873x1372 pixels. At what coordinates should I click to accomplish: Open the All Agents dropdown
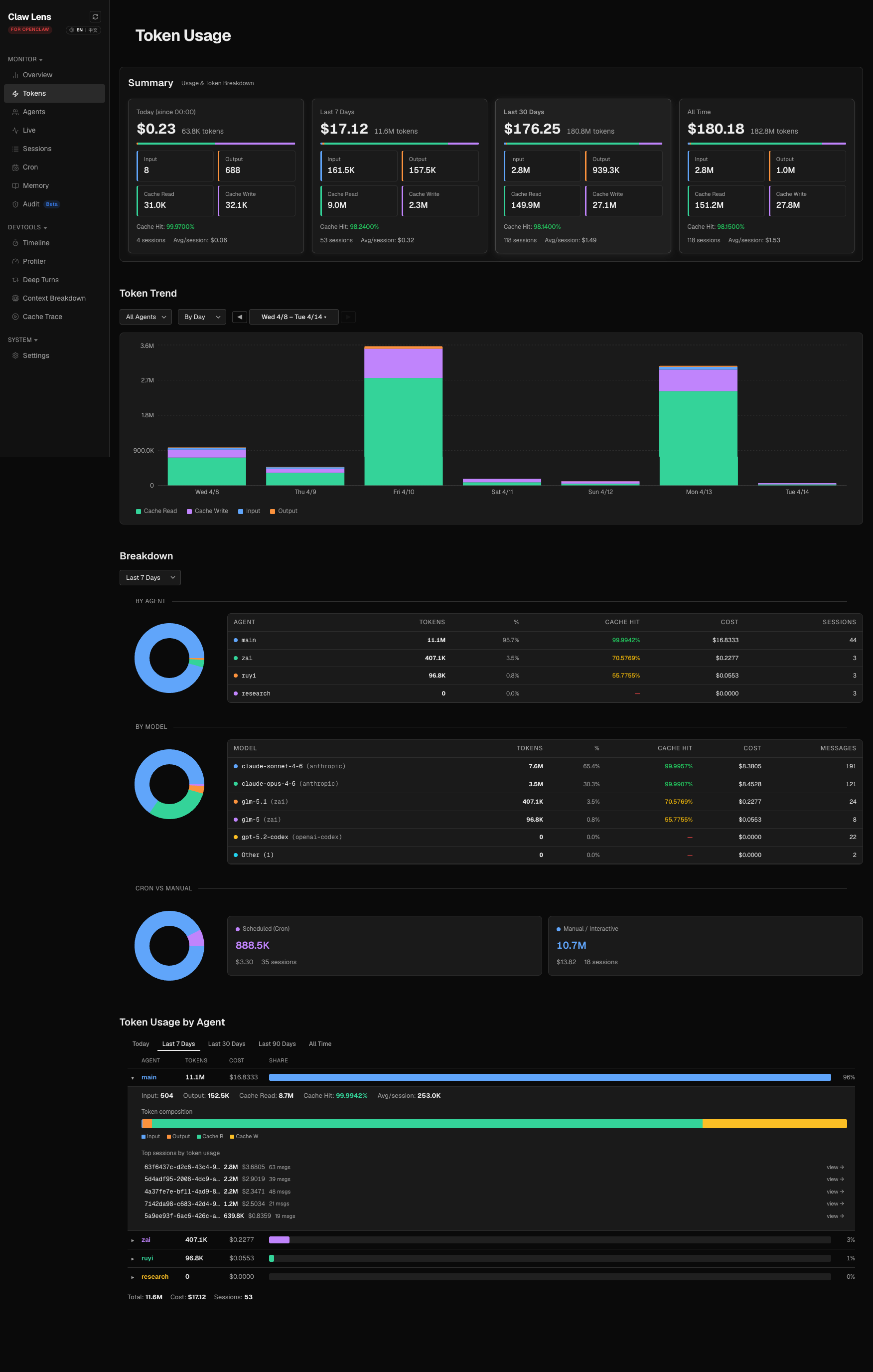tap(146, 317)
